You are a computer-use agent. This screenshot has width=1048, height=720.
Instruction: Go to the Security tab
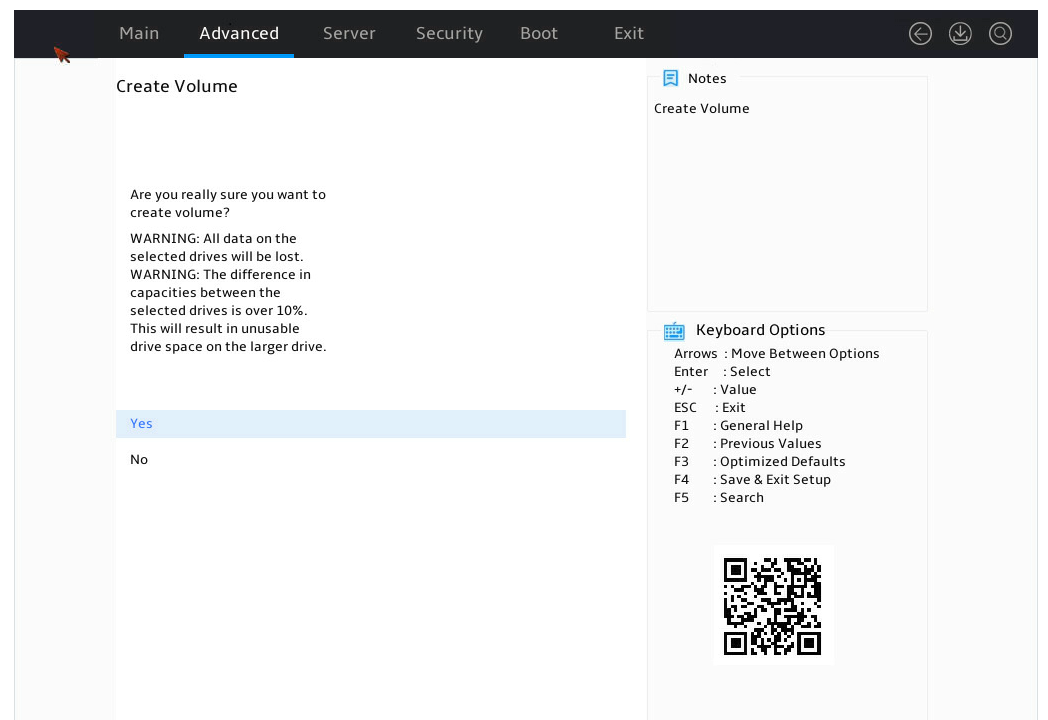[x=449, y=33]
